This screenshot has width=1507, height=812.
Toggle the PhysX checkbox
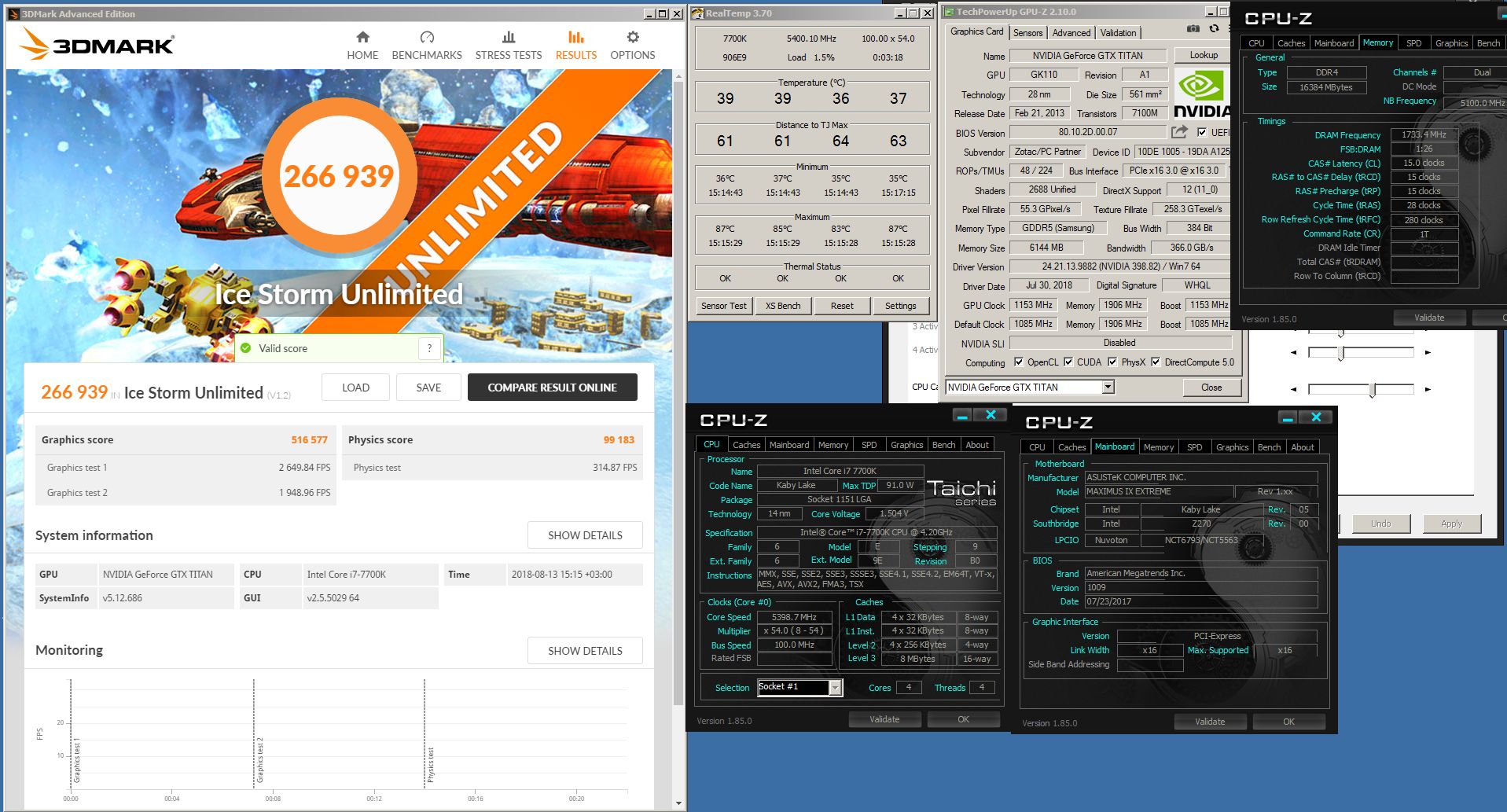coord(1112,362)
